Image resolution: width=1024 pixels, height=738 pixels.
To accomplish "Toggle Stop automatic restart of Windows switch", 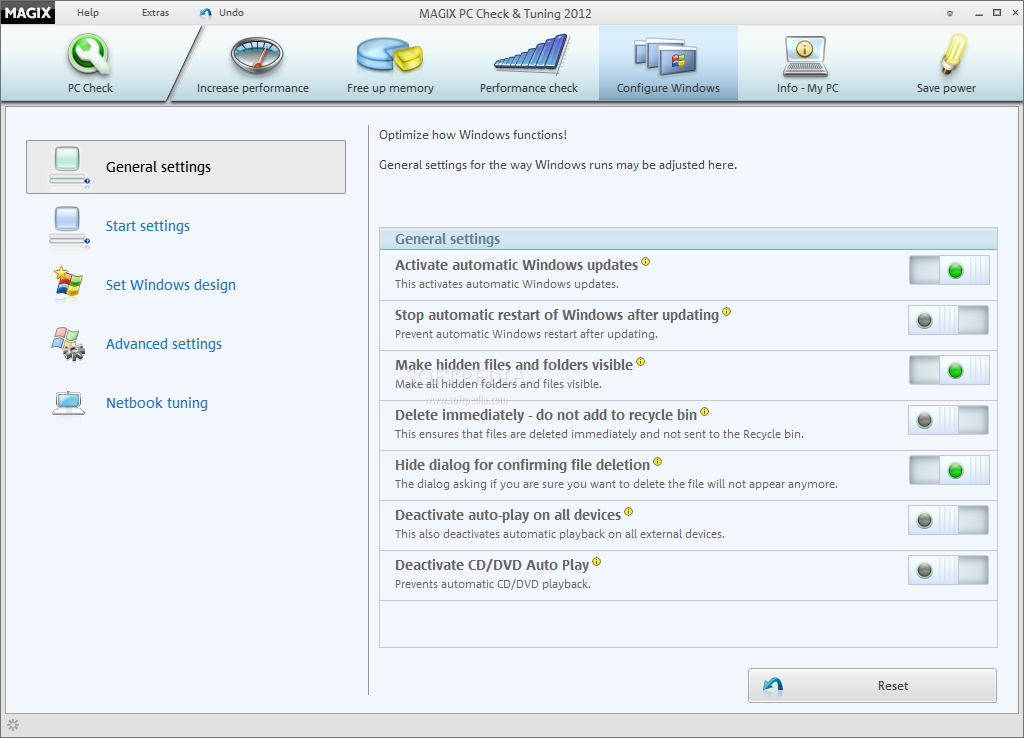I will coord(949,320).
